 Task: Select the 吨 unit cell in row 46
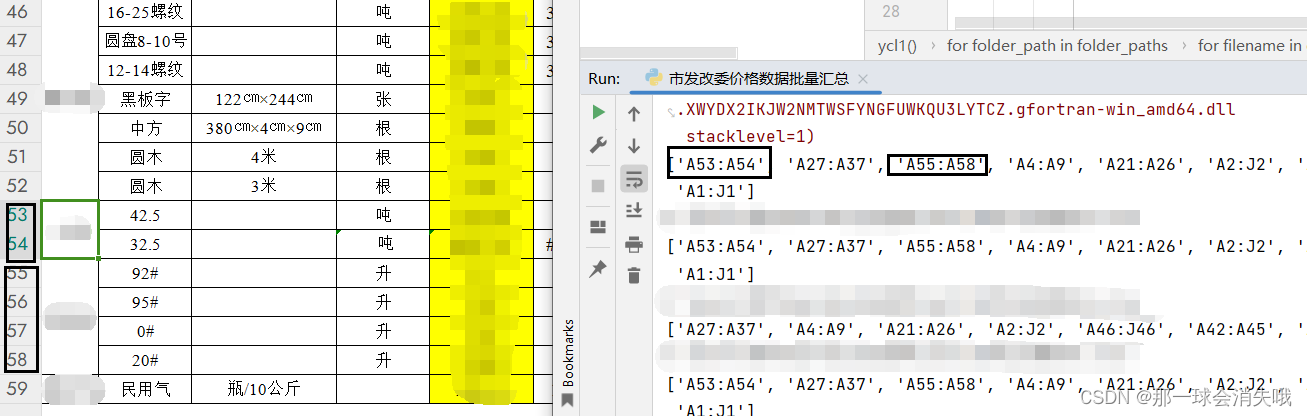click(x=383, y=13)
